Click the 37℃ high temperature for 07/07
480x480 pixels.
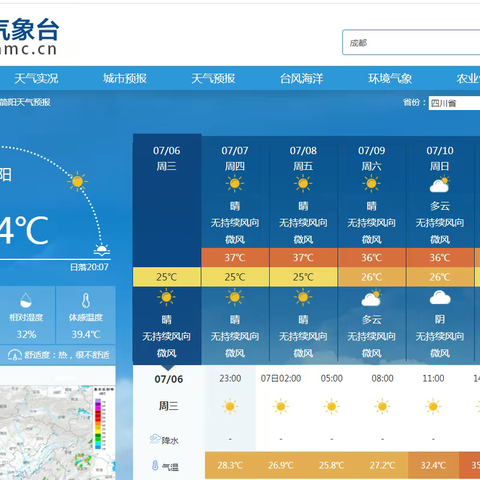[235, 258]
